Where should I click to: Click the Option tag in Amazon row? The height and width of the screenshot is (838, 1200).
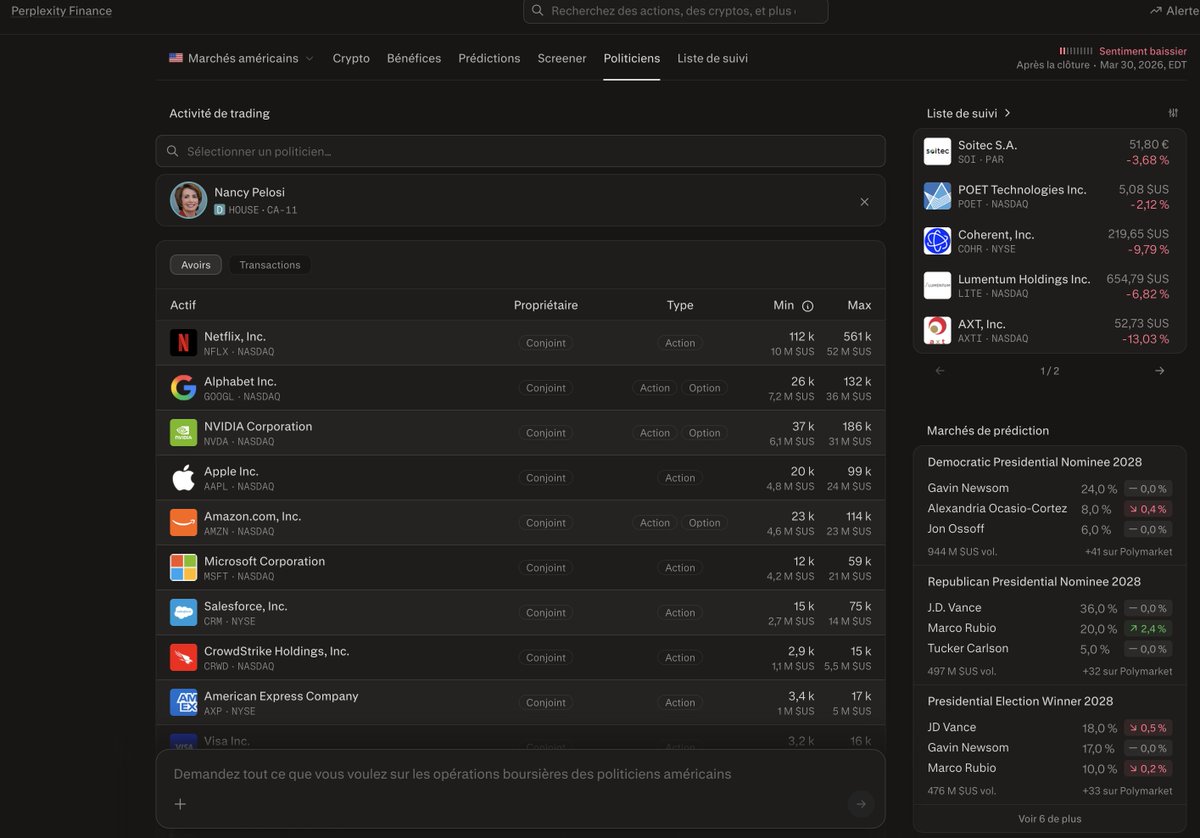[704, 523]
